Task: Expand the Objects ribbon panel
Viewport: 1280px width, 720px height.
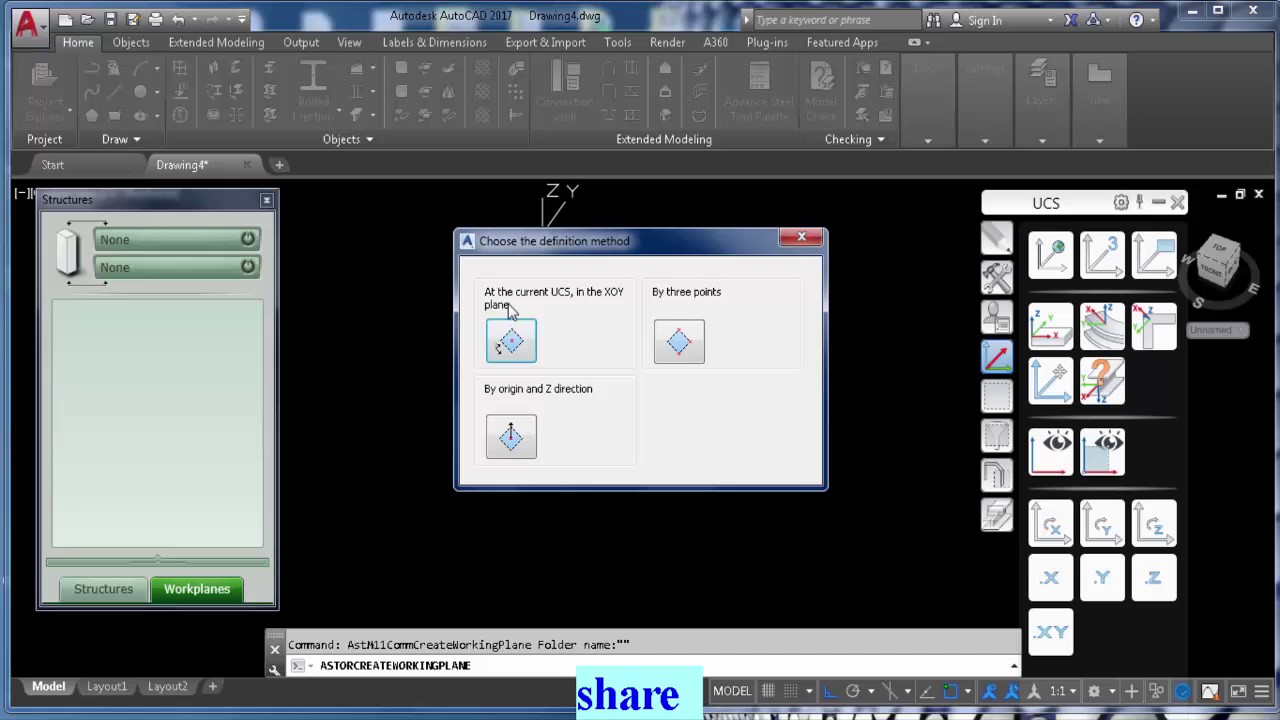Action: (347, 139)
